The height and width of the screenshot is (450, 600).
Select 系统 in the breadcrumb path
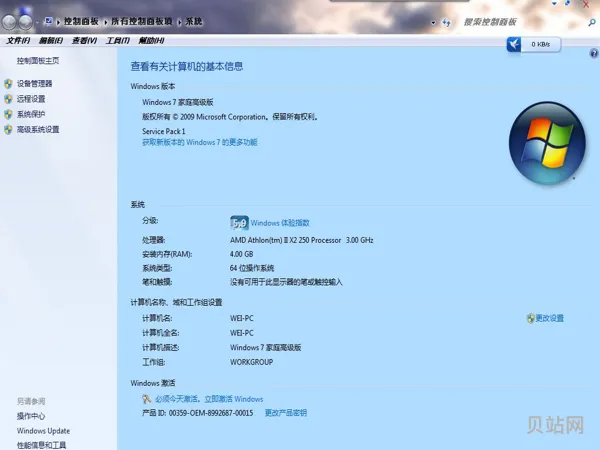(194, 21)
